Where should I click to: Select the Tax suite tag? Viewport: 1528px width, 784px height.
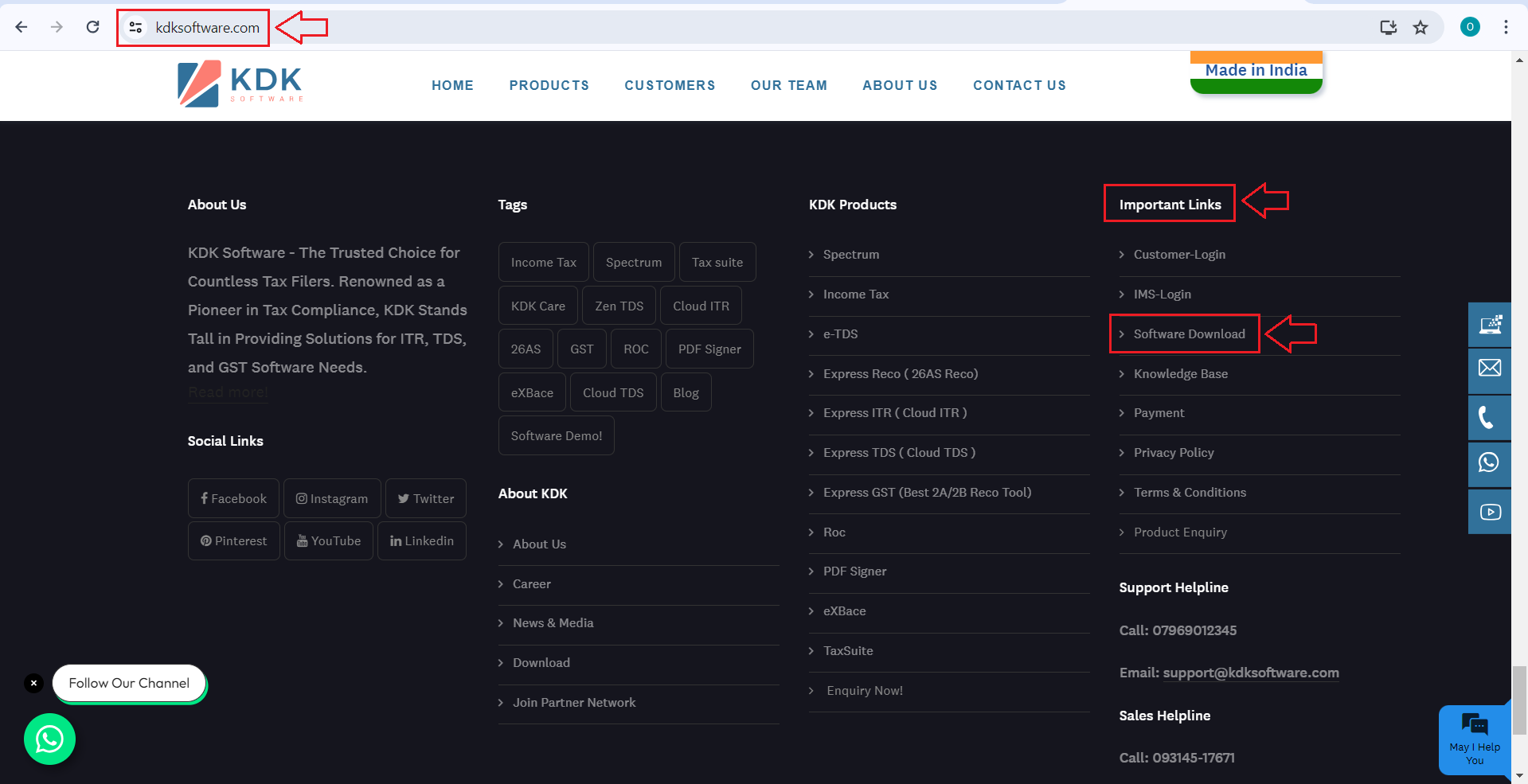pos(717,262)
